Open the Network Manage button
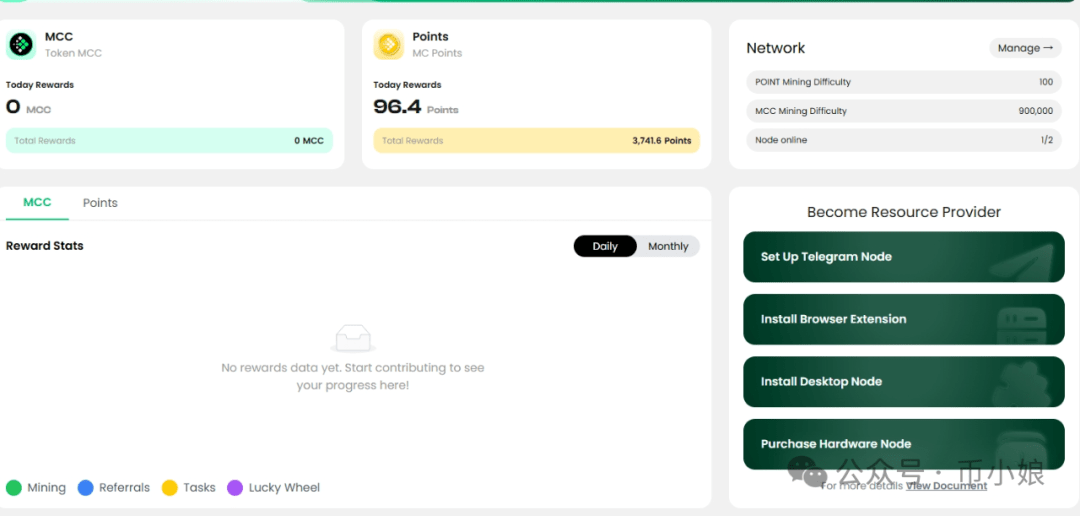This screenshot has width=1080, height=516. 1026,48
